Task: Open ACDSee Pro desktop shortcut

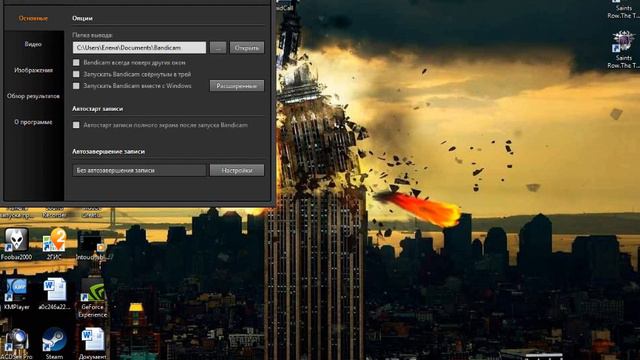Action: [x=16, y=344]
